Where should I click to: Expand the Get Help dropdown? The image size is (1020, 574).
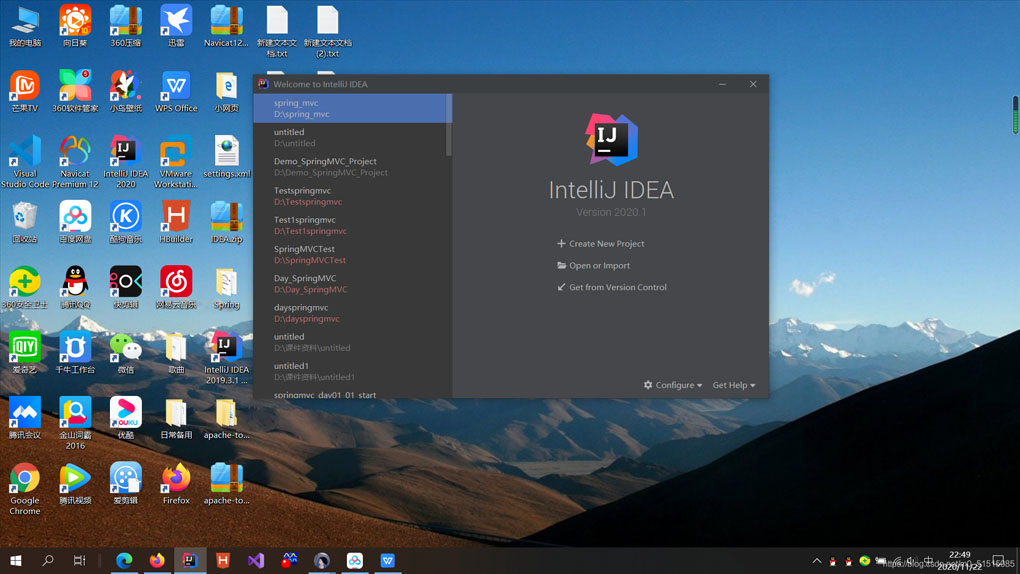[x=733, y=385]
